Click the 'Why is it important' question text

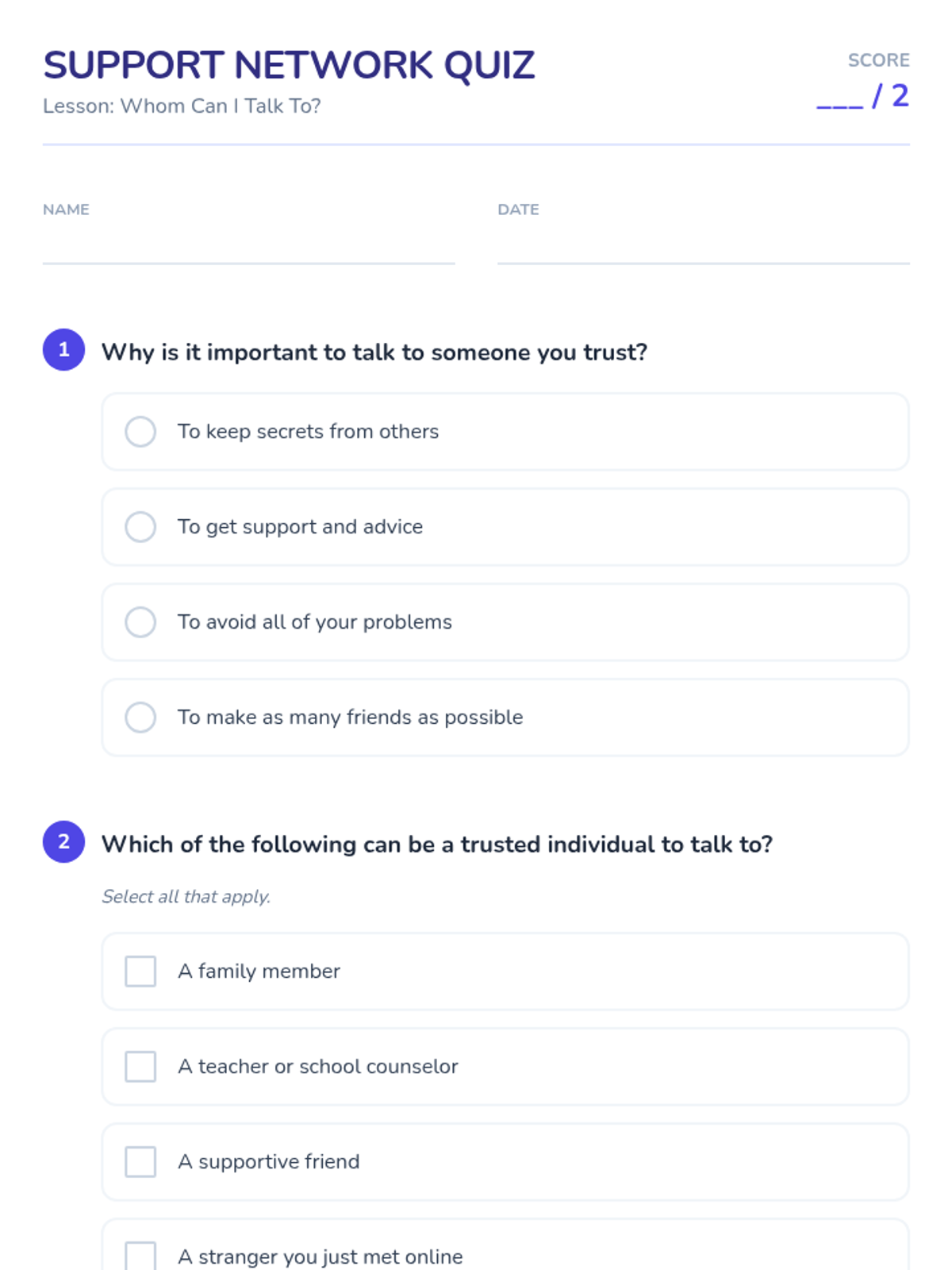click(x=374, y=352)
